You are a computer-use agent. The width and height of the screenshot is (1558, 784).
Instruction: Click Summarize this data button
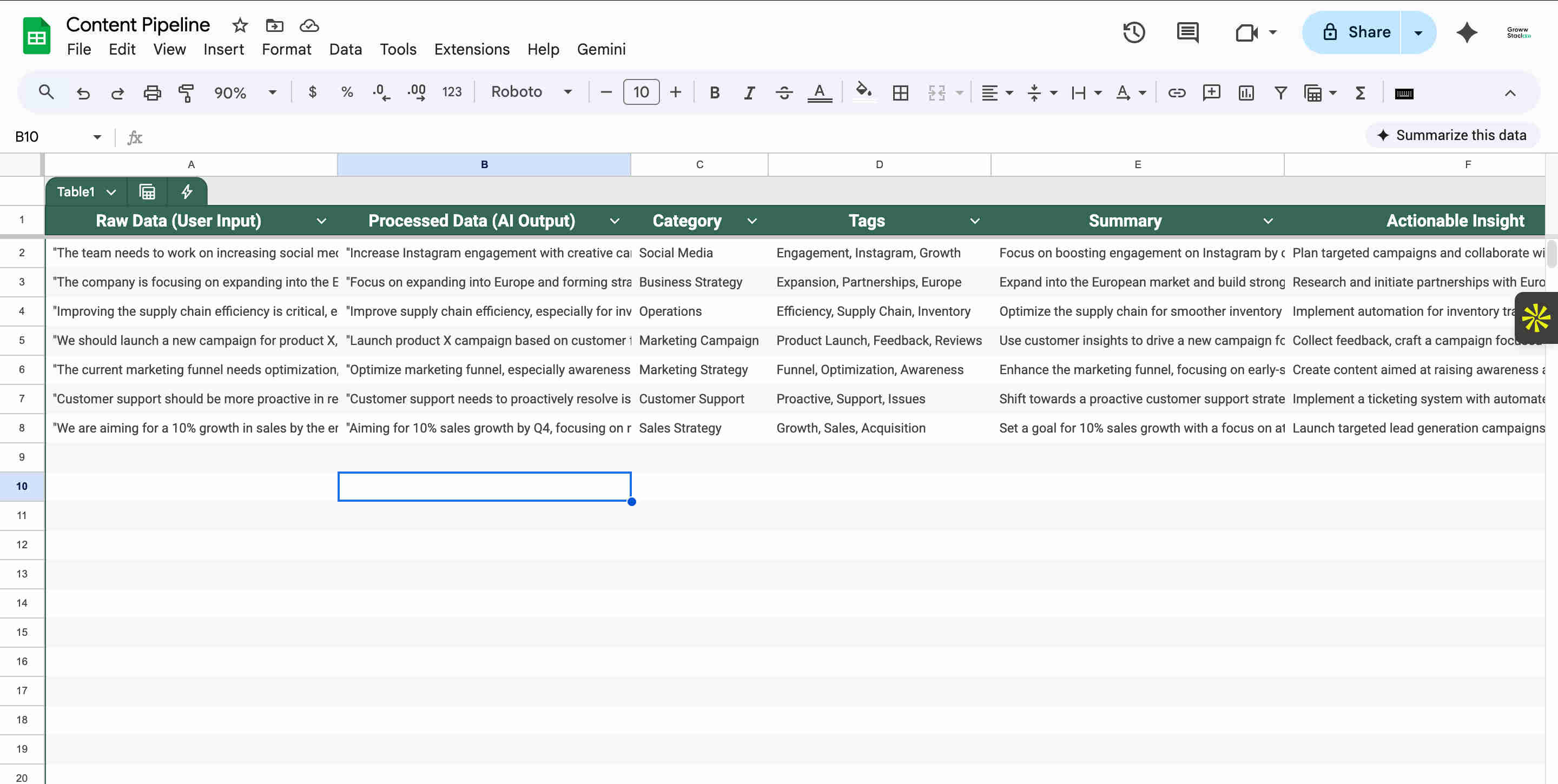click(x=1451, y=135)
